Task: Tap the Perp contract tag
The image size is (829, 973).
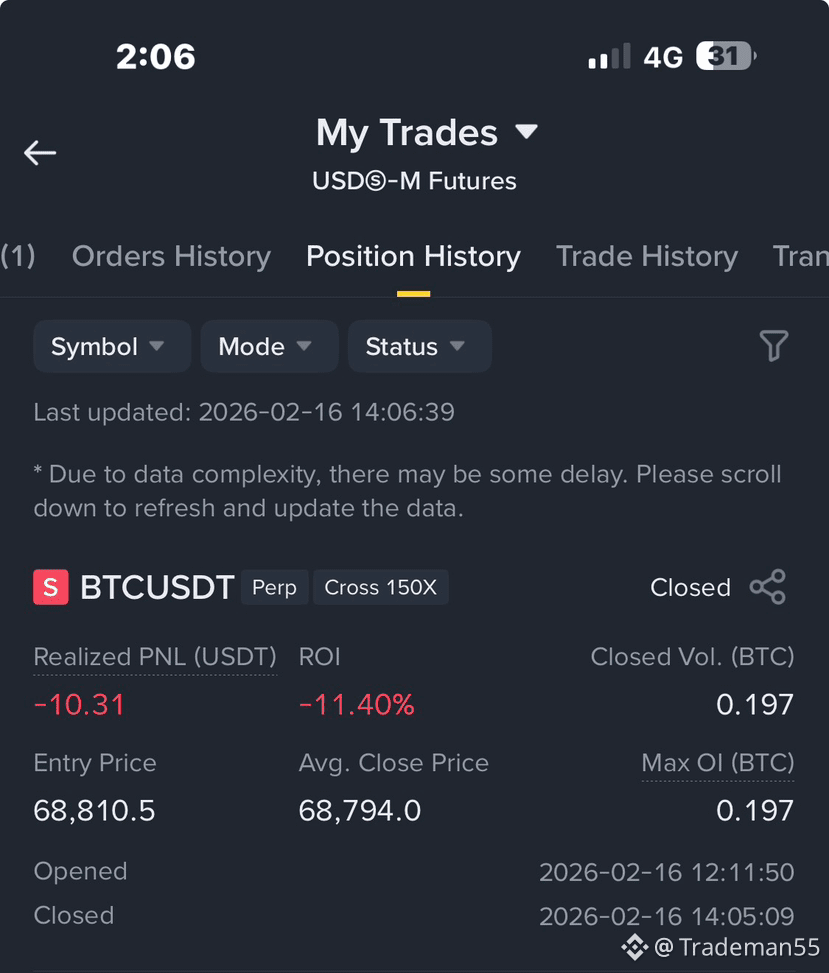Action: tap(274, 587)
